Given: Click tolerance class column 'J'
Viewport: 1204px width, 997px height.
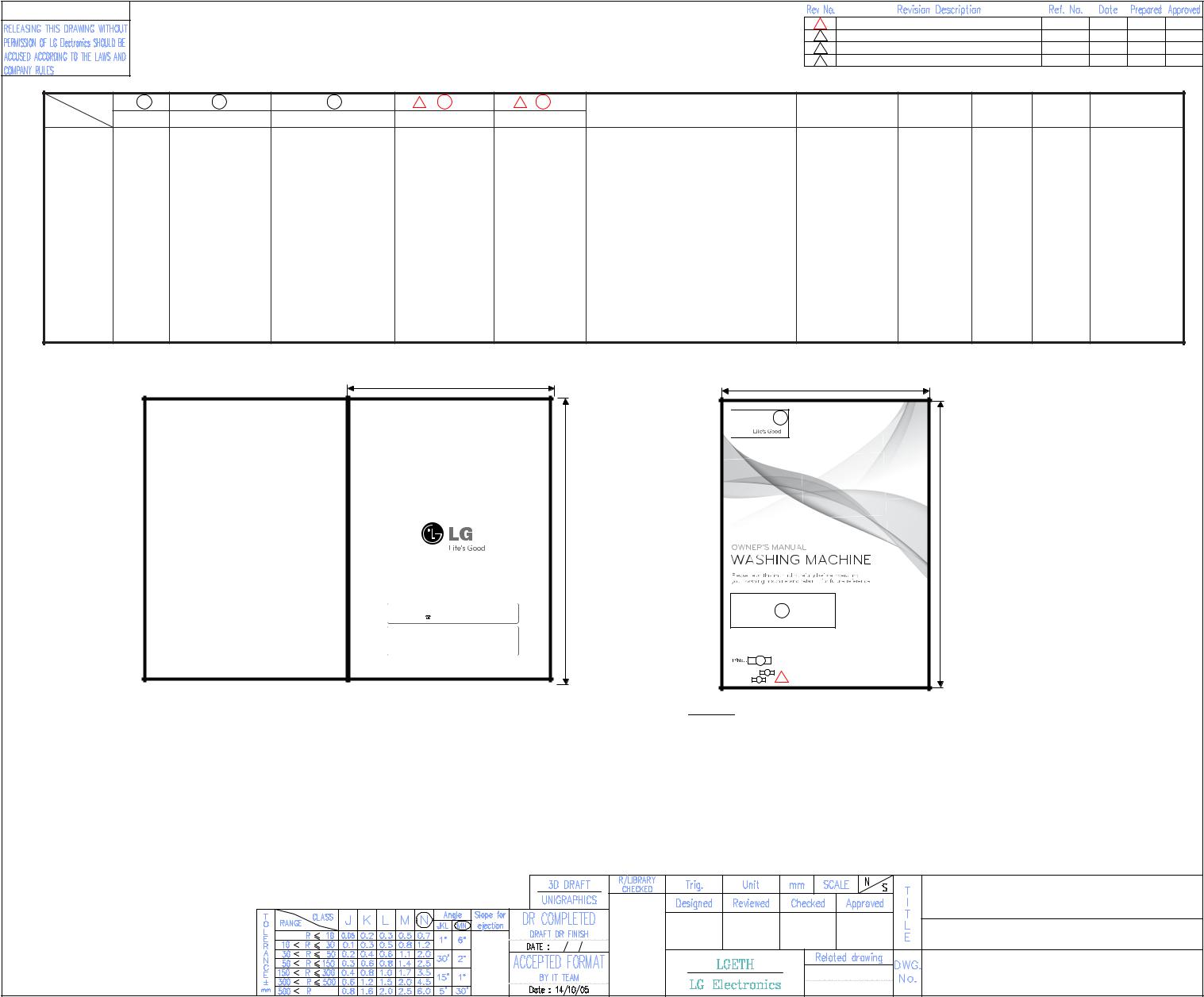Looking at the screenshot, I should point(348,921).
